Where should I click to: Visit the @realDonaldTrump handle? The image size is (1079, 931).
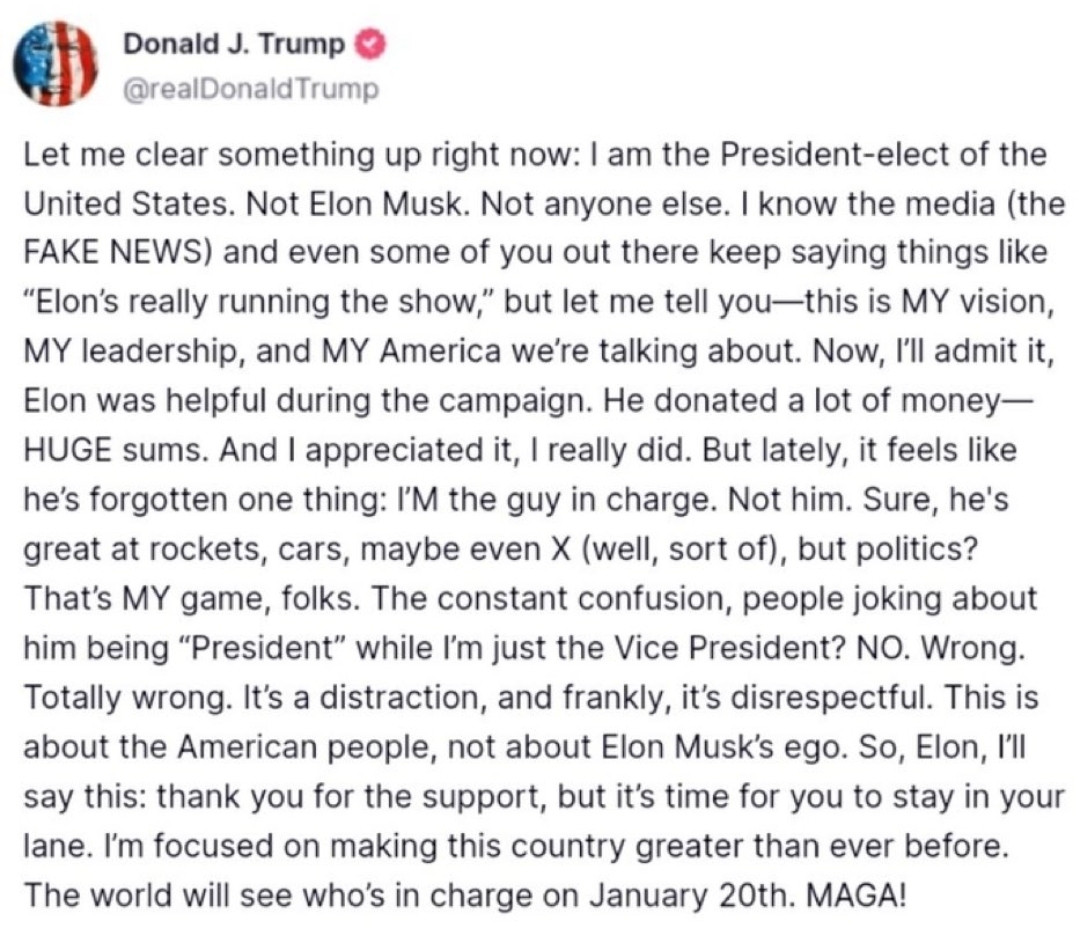coord(250,89)
